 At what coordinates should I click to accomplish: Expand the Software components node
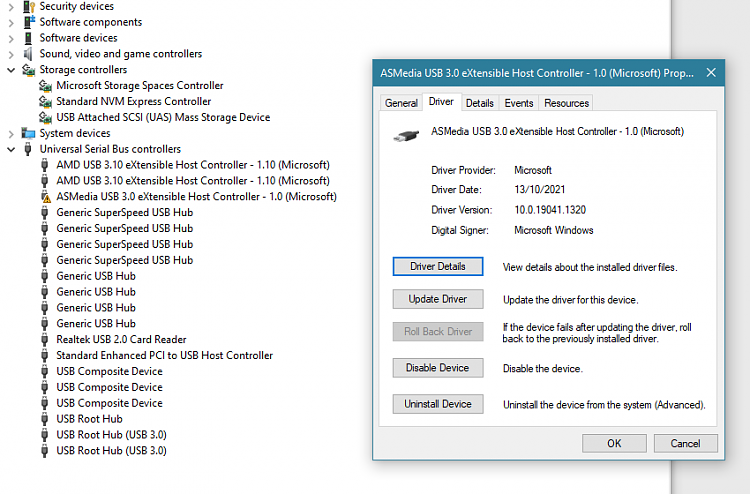click(x=11, y=22)
